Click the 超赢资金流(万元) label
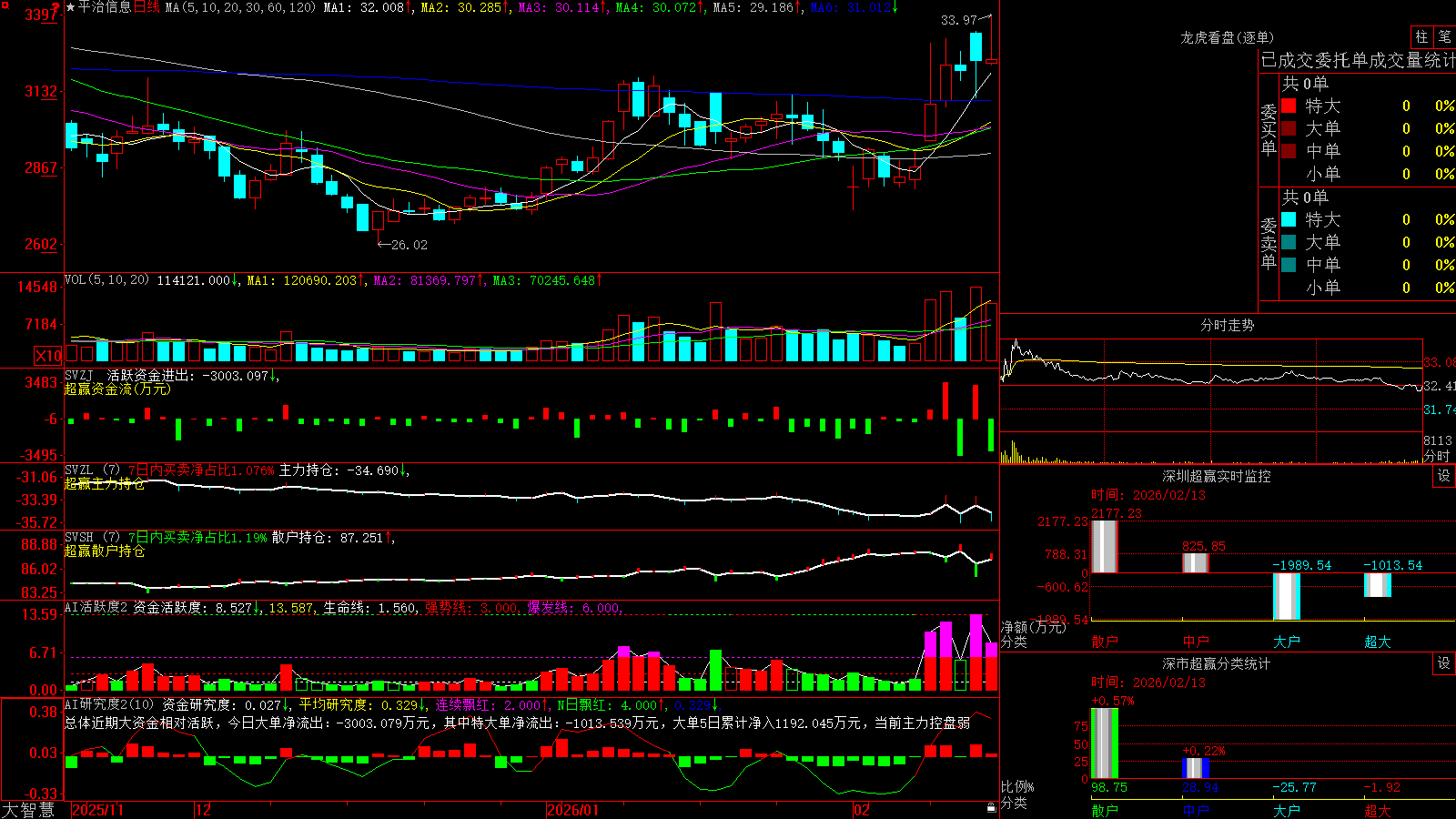This screenshot has width=1456, height=819. (116, 389)
